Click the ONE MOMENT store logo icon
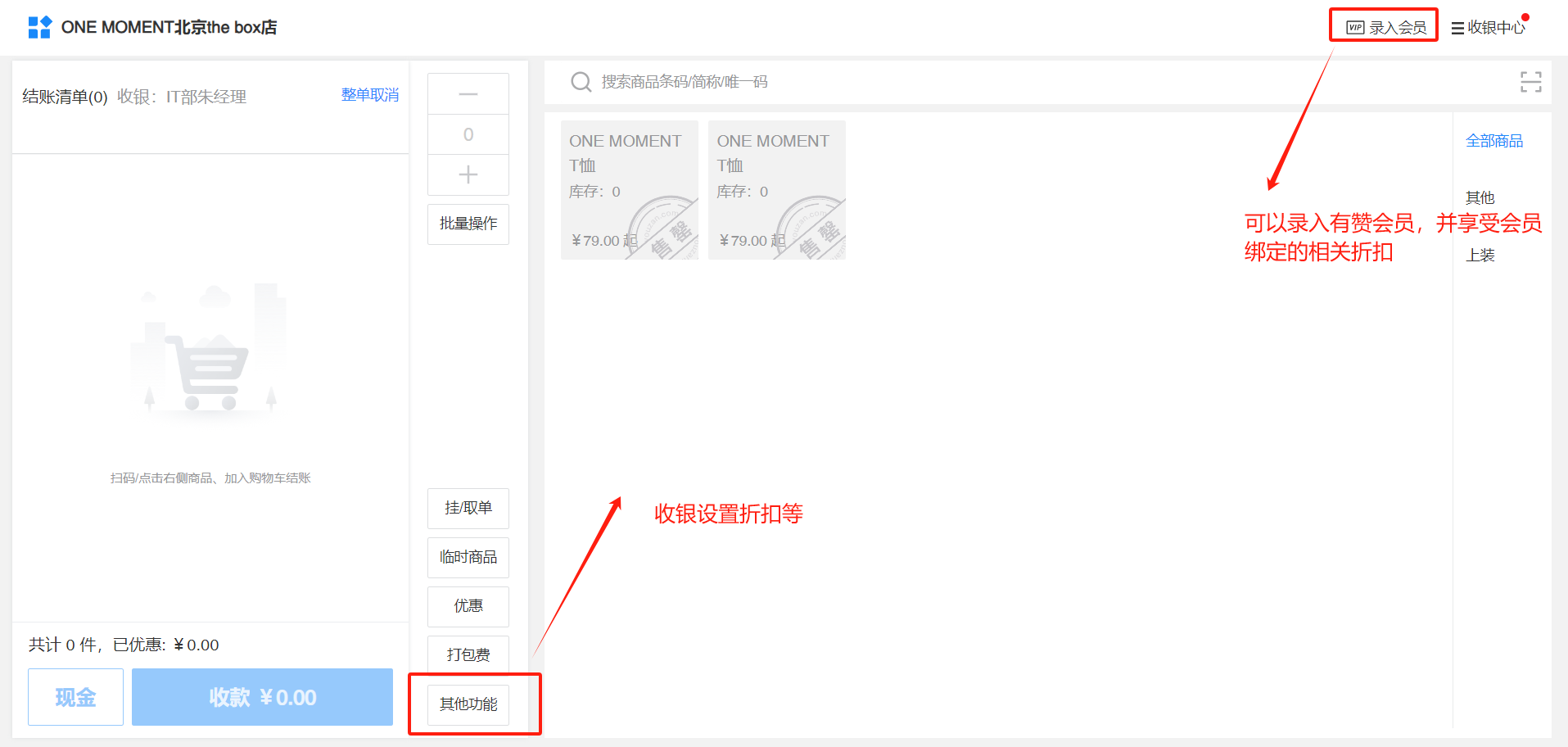This screenshot has height=747, width=1568. tap(39, 27)
